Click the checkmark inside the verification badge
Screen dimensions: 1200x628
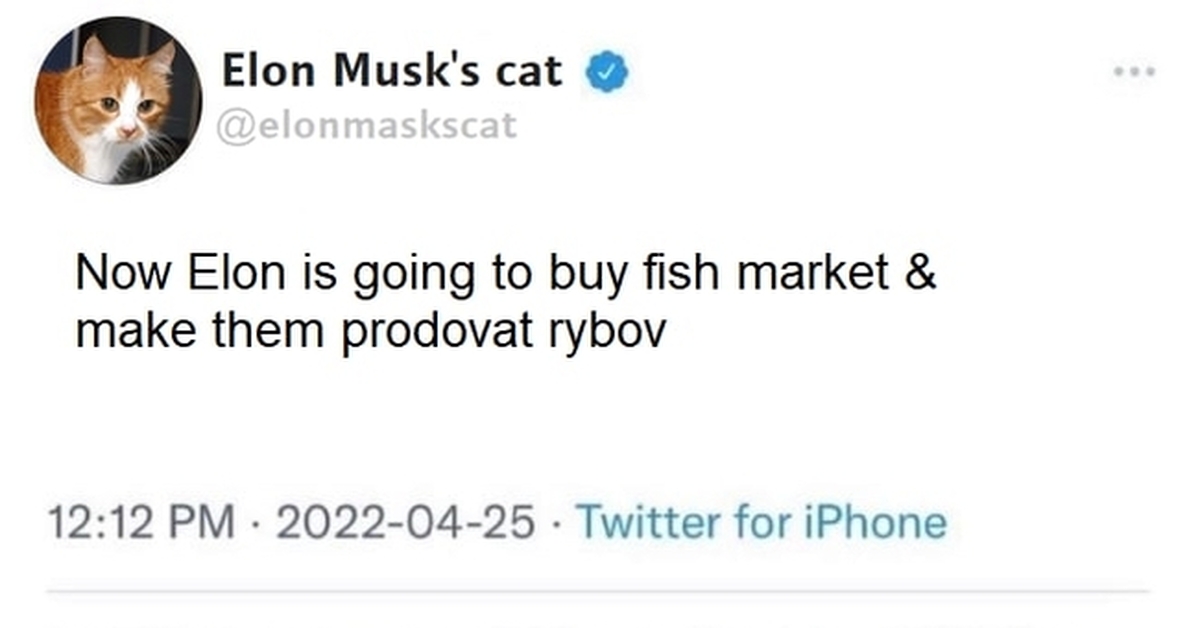coord(604,70)
